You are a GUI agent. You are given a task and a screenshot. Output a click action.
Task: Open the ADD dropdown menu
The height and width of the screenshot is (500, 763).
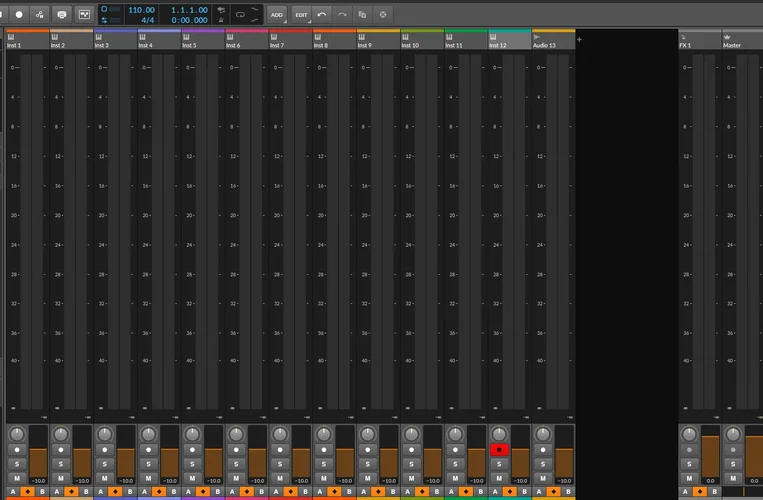coord(277,15)
